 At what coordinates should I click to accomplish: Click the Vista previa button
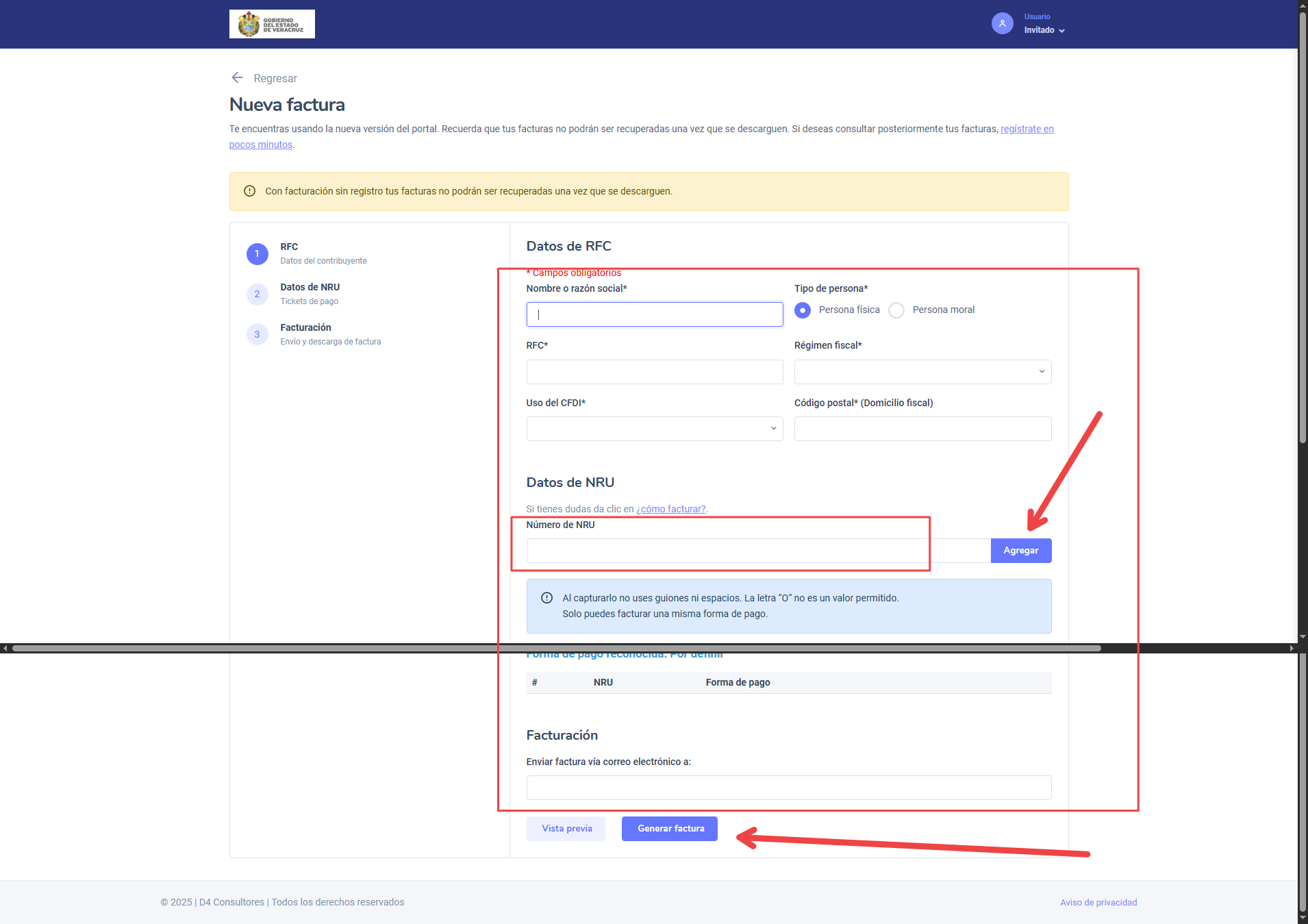[x=566, y=829]
